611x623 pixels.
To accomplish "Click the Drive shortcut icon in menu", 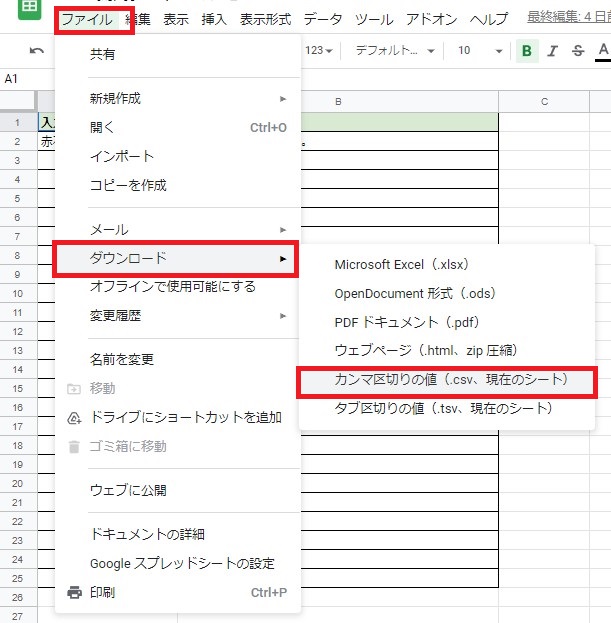I will coord(74,417).
